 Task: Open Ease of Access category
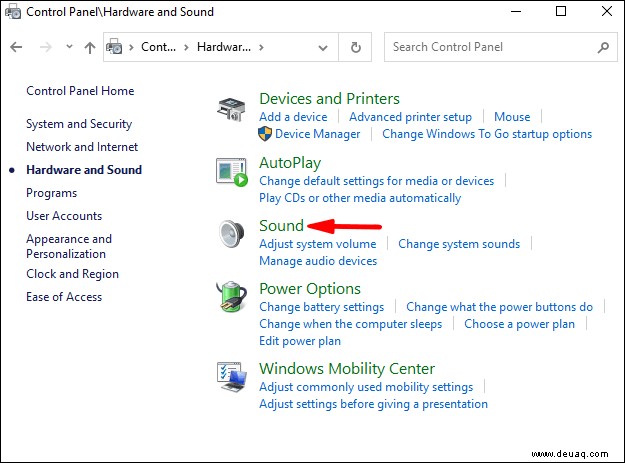(64, 297)
